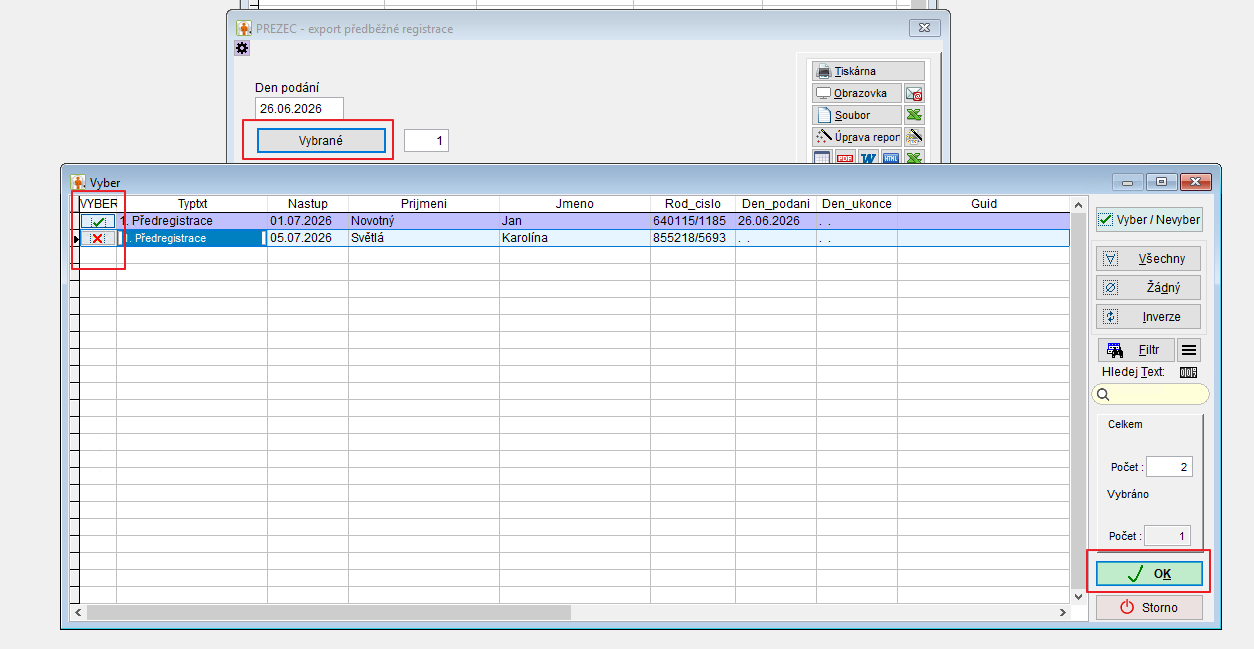Click horizontal scrollbar right arrow
This screenshot has width=1254, height=649.
[x=1063, y=612]
